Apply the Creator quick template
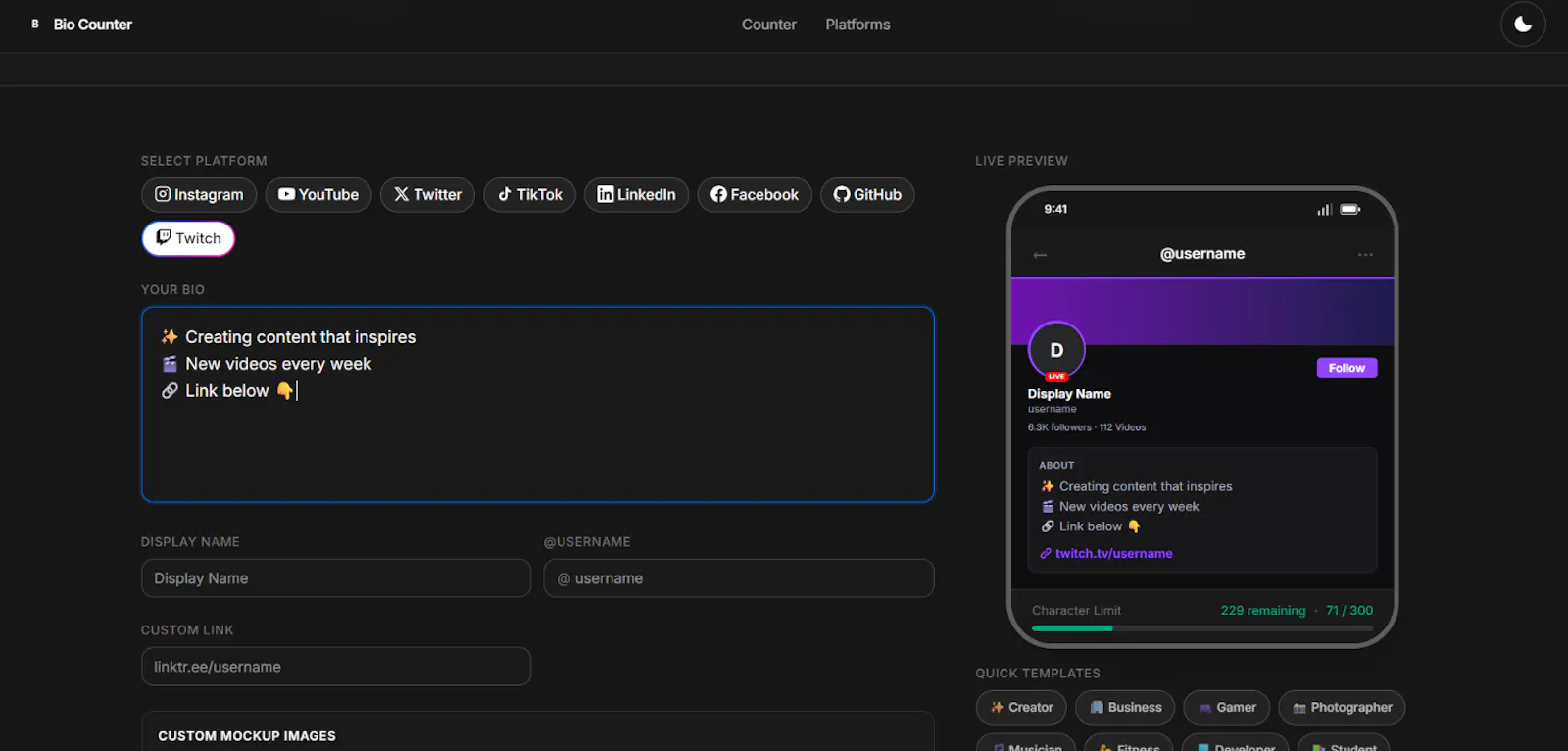 point(1021,707)
